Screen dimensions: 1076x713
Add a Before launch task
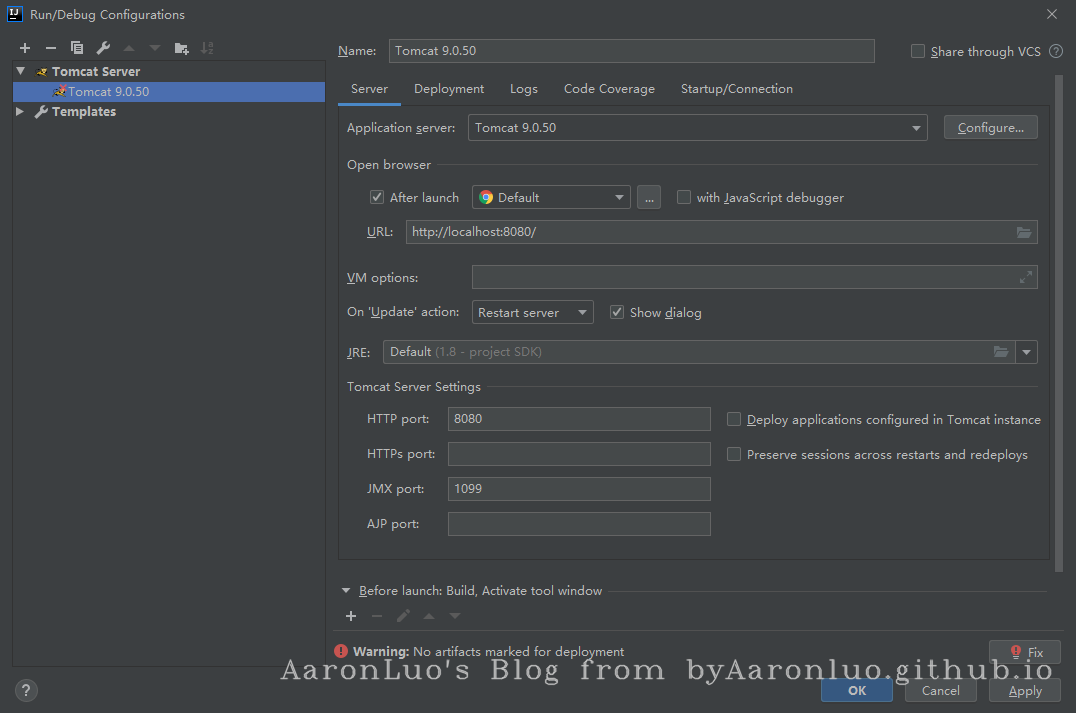click(351, 616)
